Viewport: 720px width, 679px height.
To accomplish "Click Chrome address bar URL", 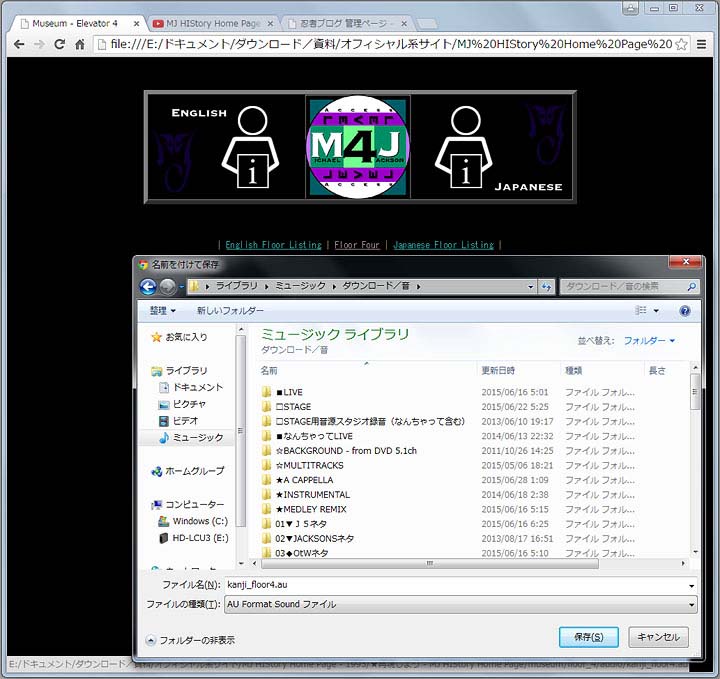I will coord(391,44).
